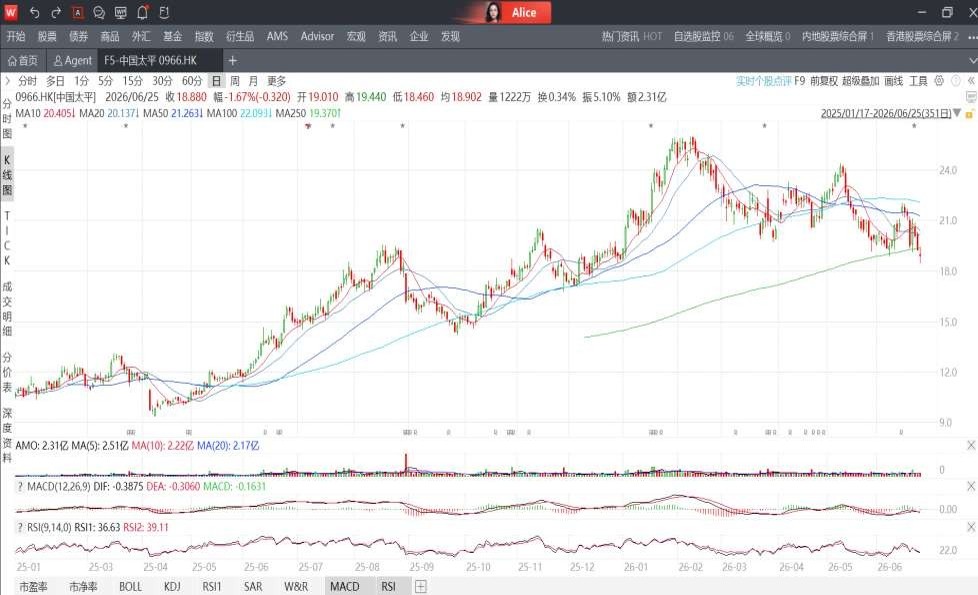This screenshot has height=595, width=978.
Task: Click the question mark help icon near 工具
Action: click(955, 81)
